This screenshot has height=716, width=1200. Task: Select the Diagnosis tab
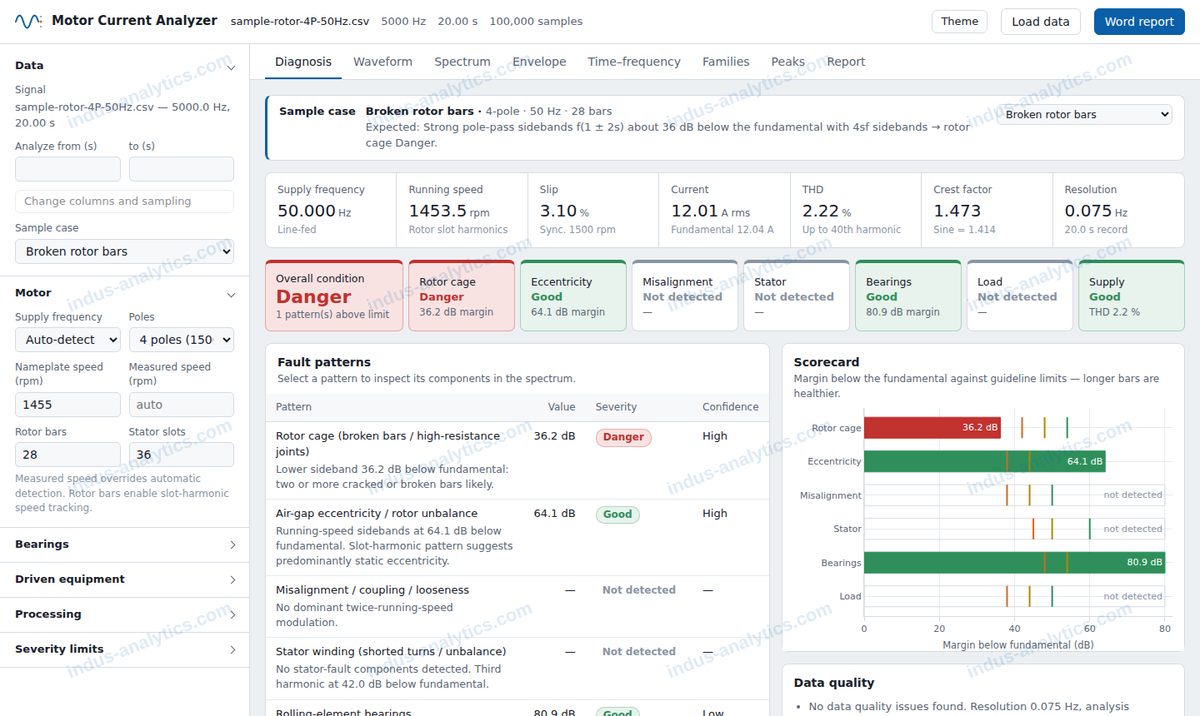(x=303, y=62)
